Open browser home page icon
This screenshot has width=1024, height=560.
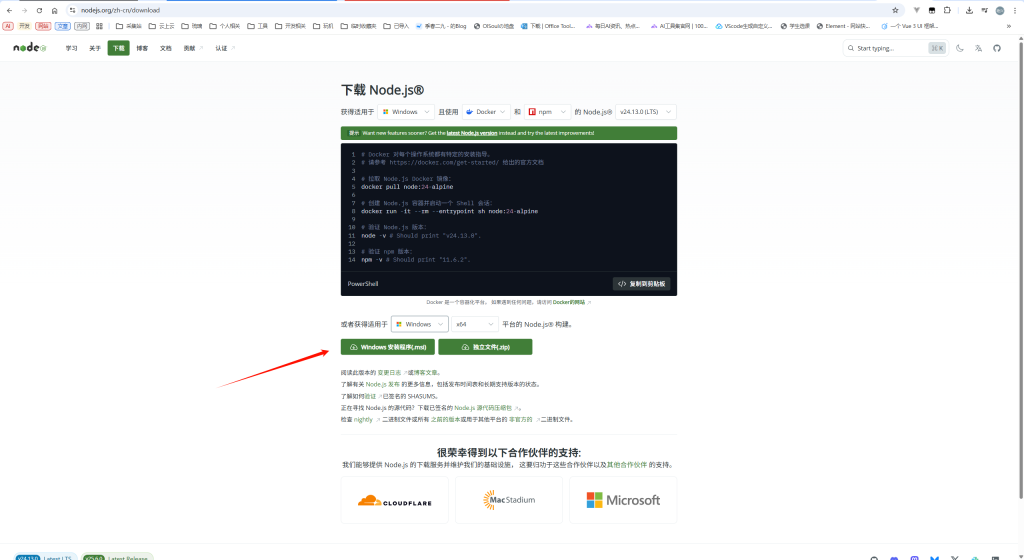point(54,10)
